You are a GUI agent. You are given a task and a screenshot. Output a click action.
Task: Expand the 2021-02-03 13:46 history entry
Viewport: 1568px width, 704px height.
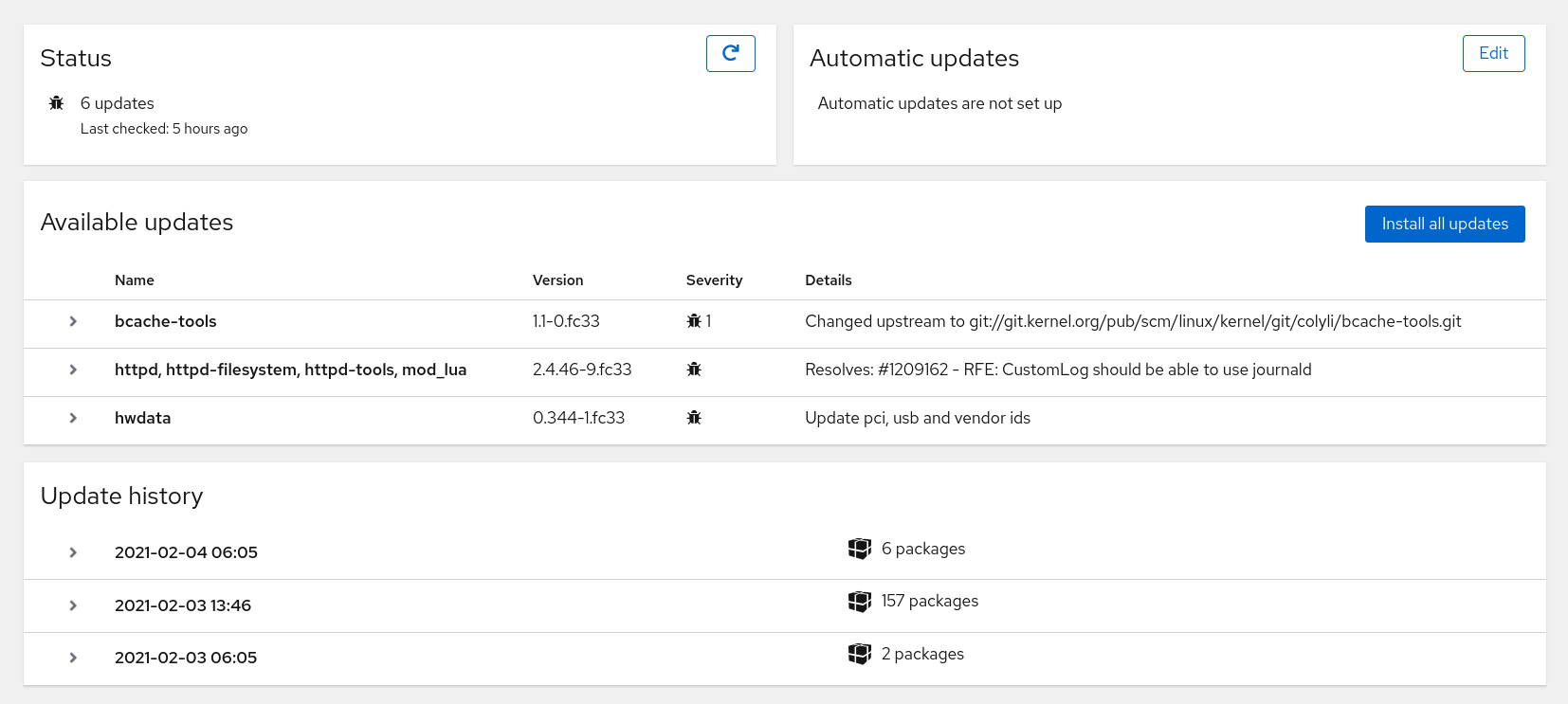(x=73, y=605)
